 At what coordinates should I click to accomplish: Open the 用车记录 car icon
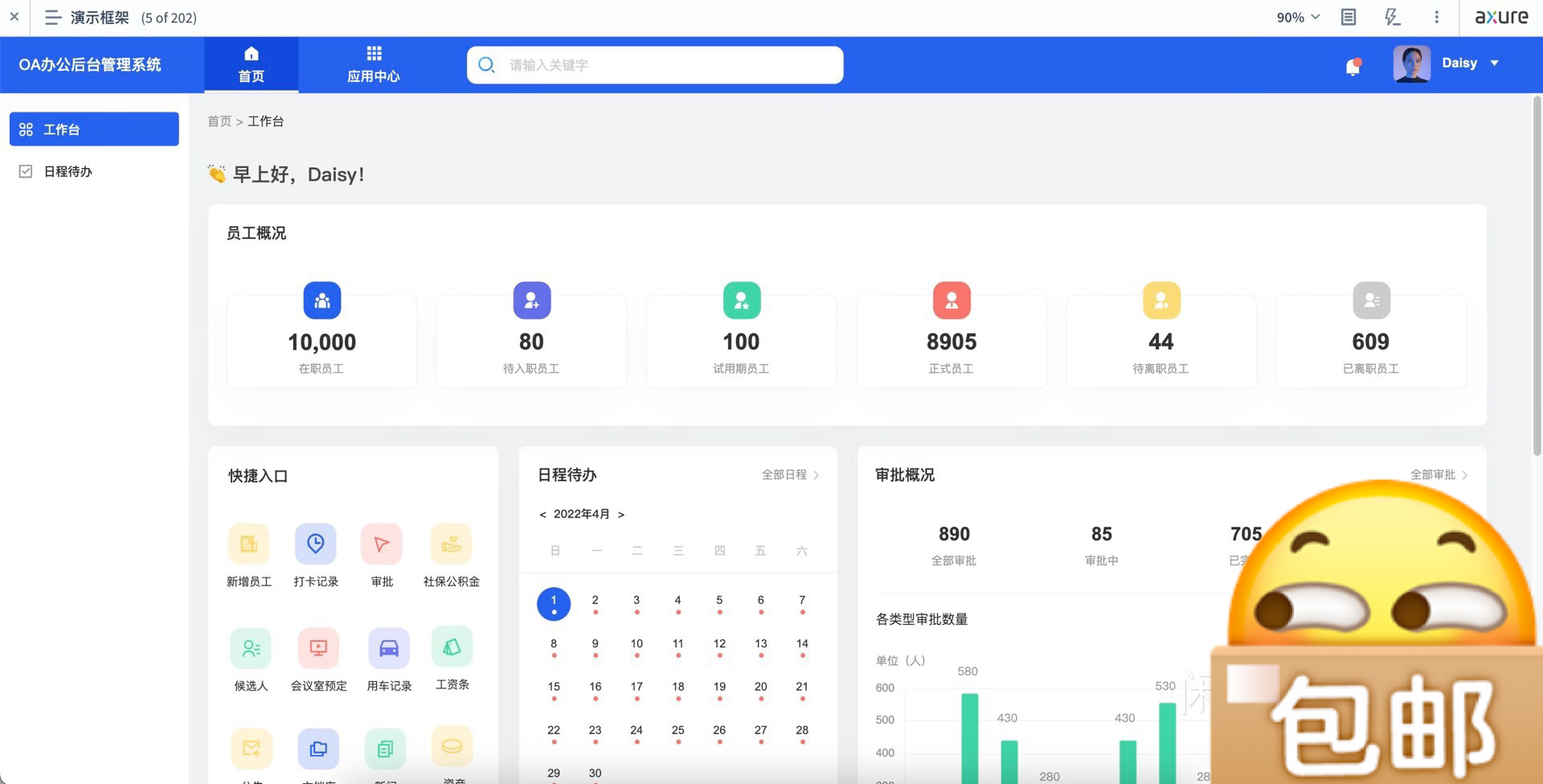(389, 648)
